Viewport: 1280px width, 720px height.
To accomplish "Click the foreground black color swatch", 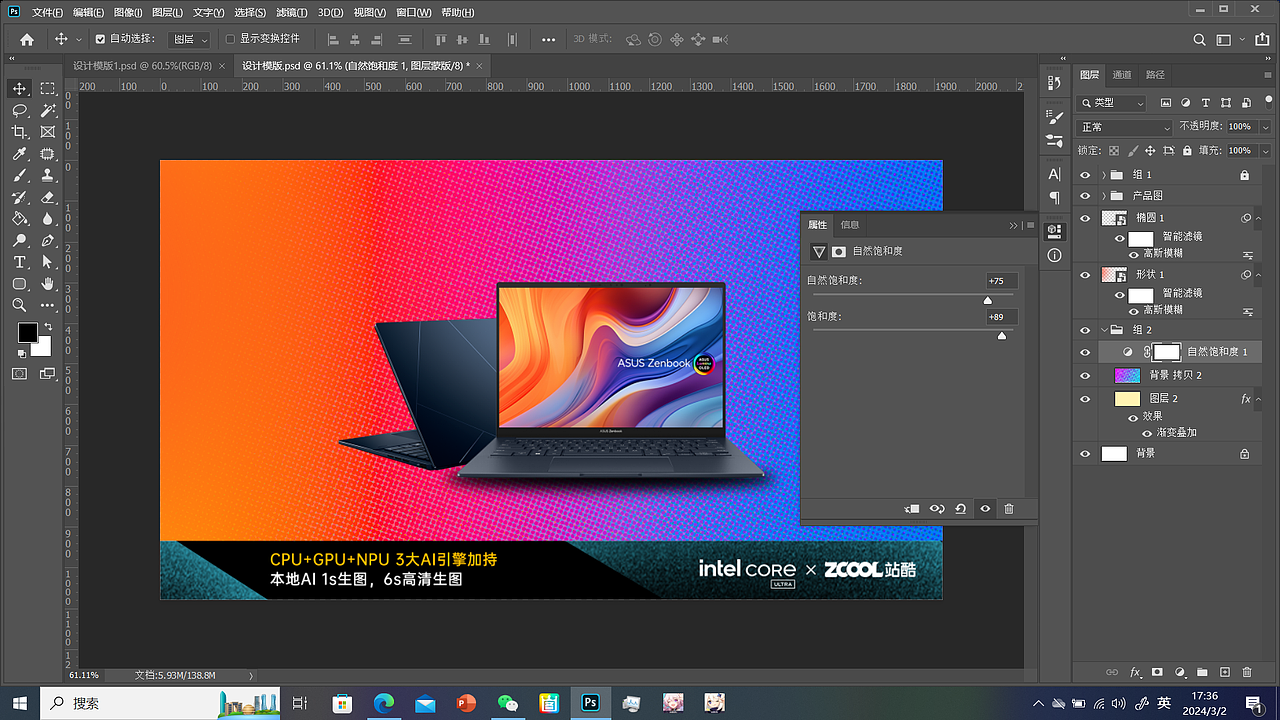I will pos(27,333).
